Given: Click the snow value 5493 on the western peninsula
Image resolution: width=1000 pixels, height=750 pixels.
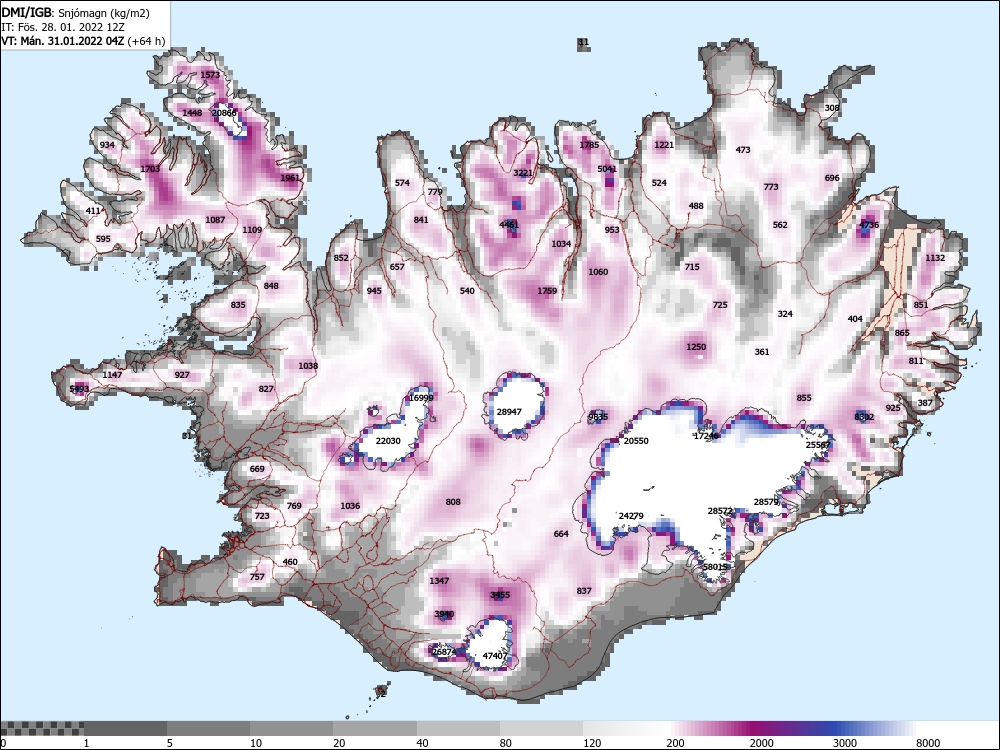Looking at the screenshot, I should point(79,388).
